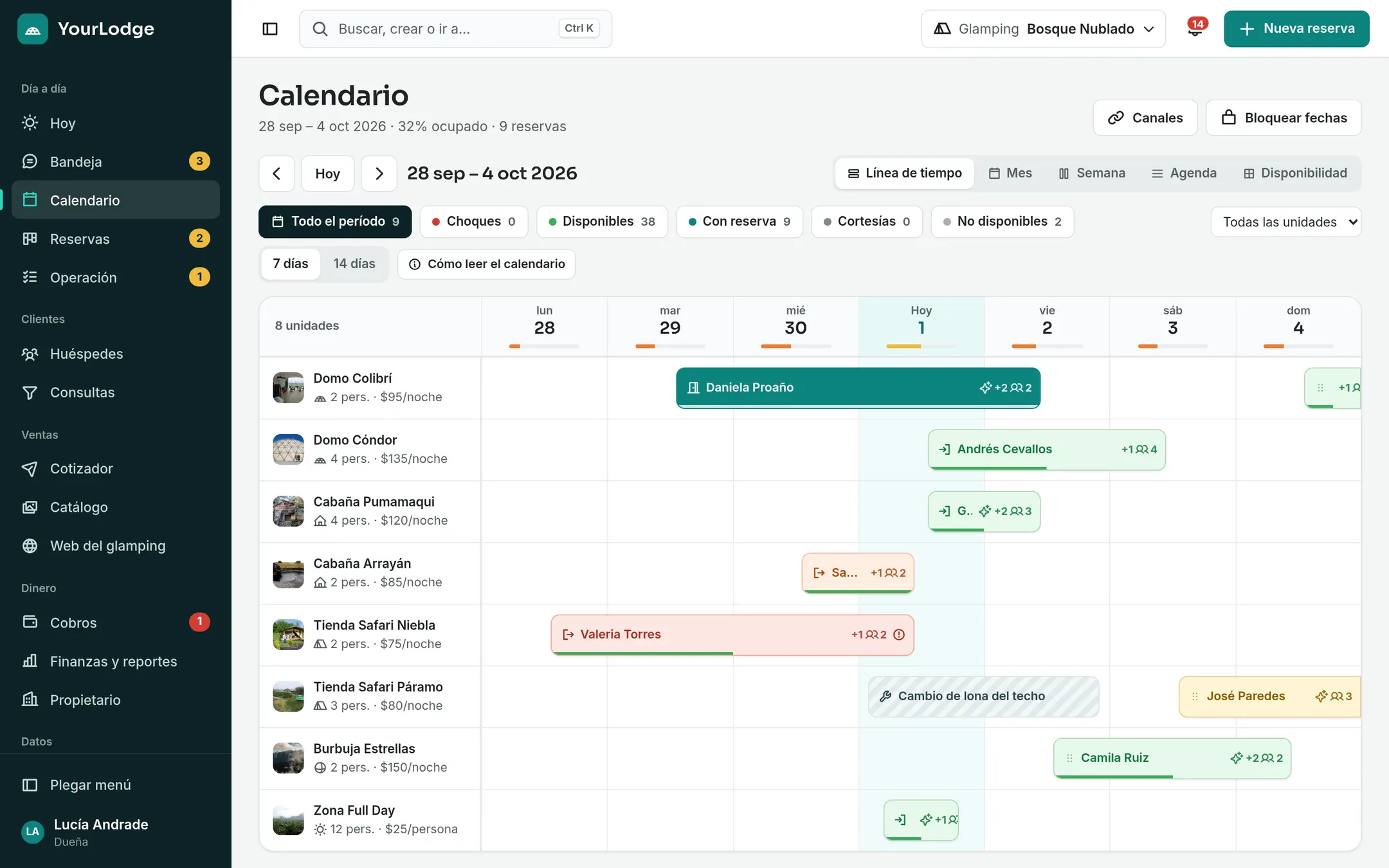The height and width of the screenshot is (868, 1389).
Task: Open Bandeja inbox in sidebar
Action: 116,161
